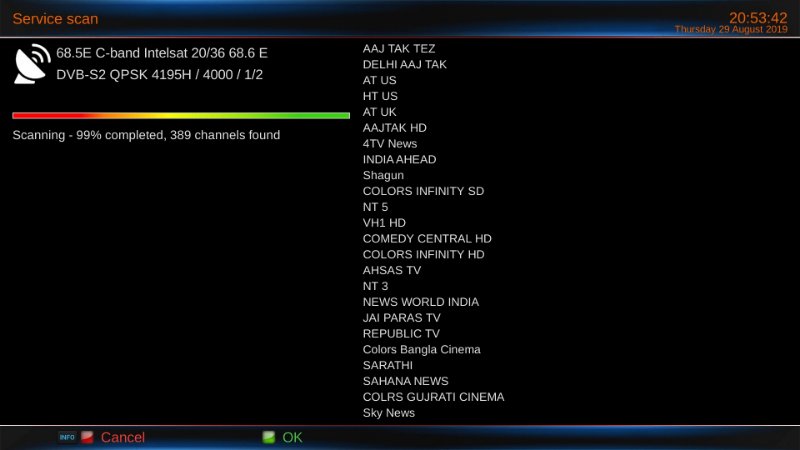Cancel the service scan
This screenshot has height=450, width=800.
point(122,437)
